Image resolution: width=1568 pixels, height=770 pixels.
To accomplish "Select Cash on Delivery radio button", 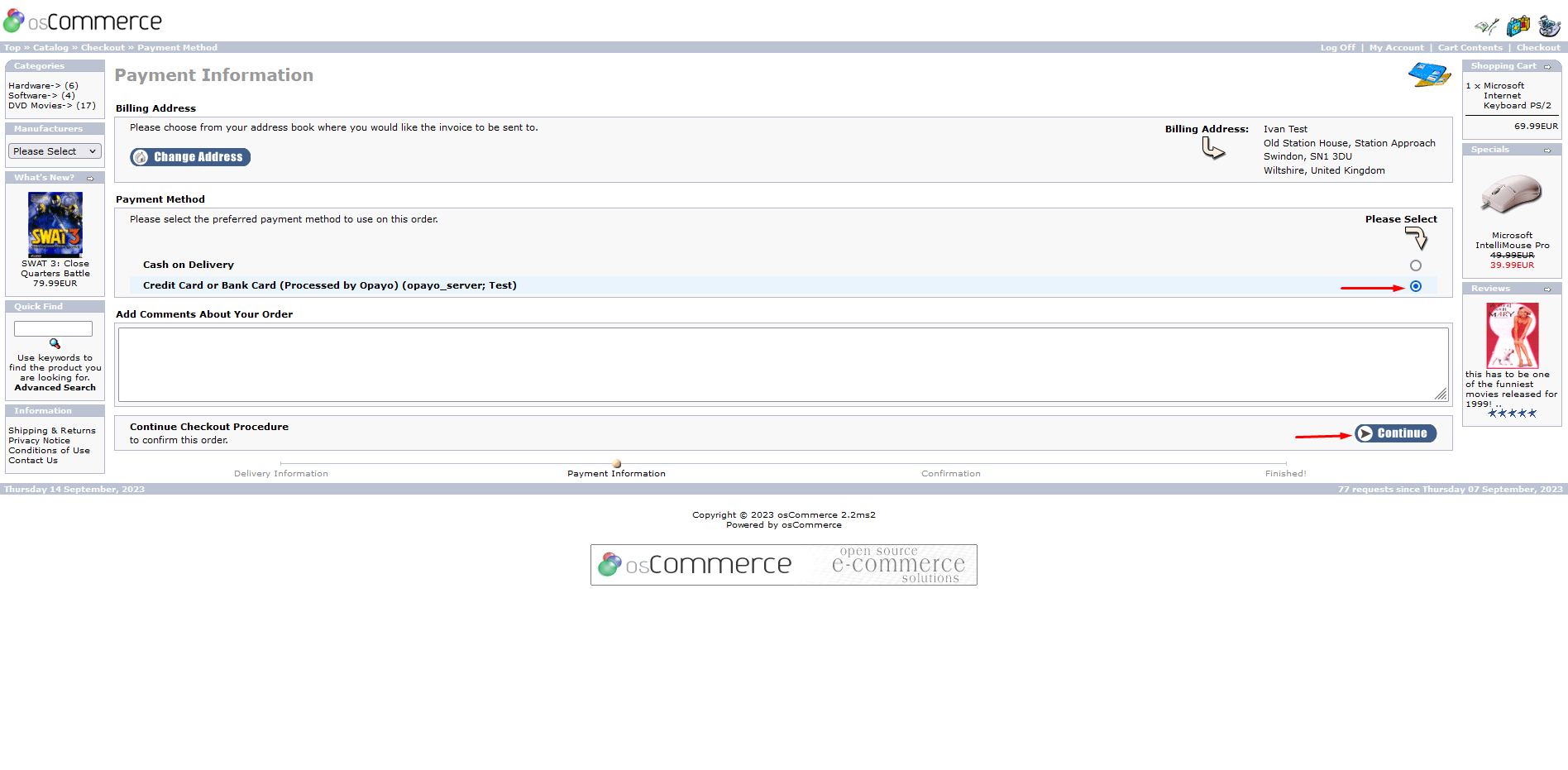I will (1416, 265).
